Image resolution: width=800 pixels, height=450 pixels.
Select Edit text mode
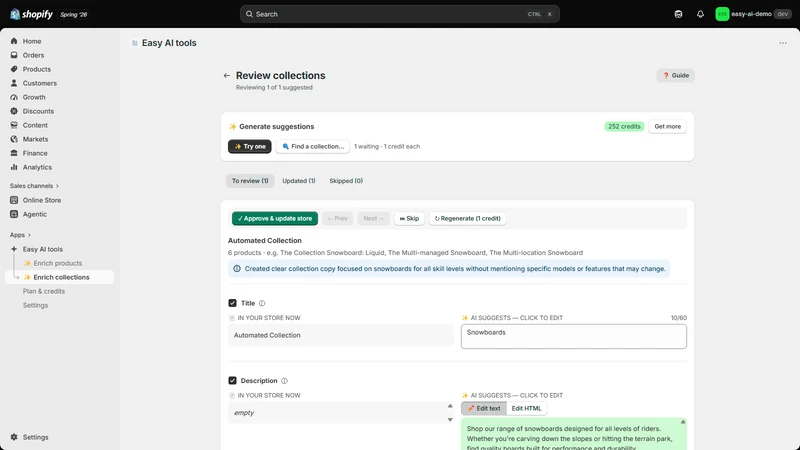tap(484, 408)
